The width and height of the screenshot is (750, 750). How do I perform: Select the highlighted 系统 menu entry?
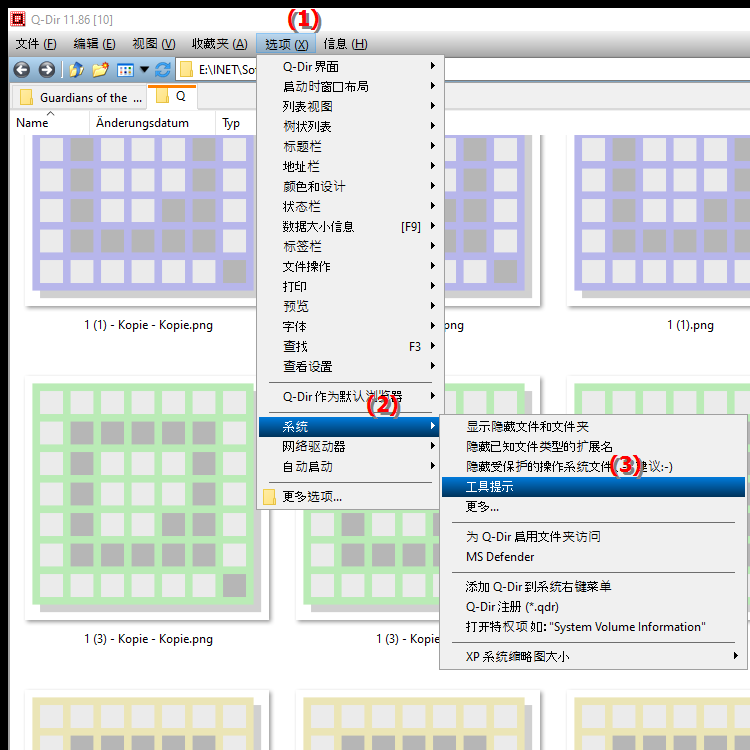(x=351, y=426)
